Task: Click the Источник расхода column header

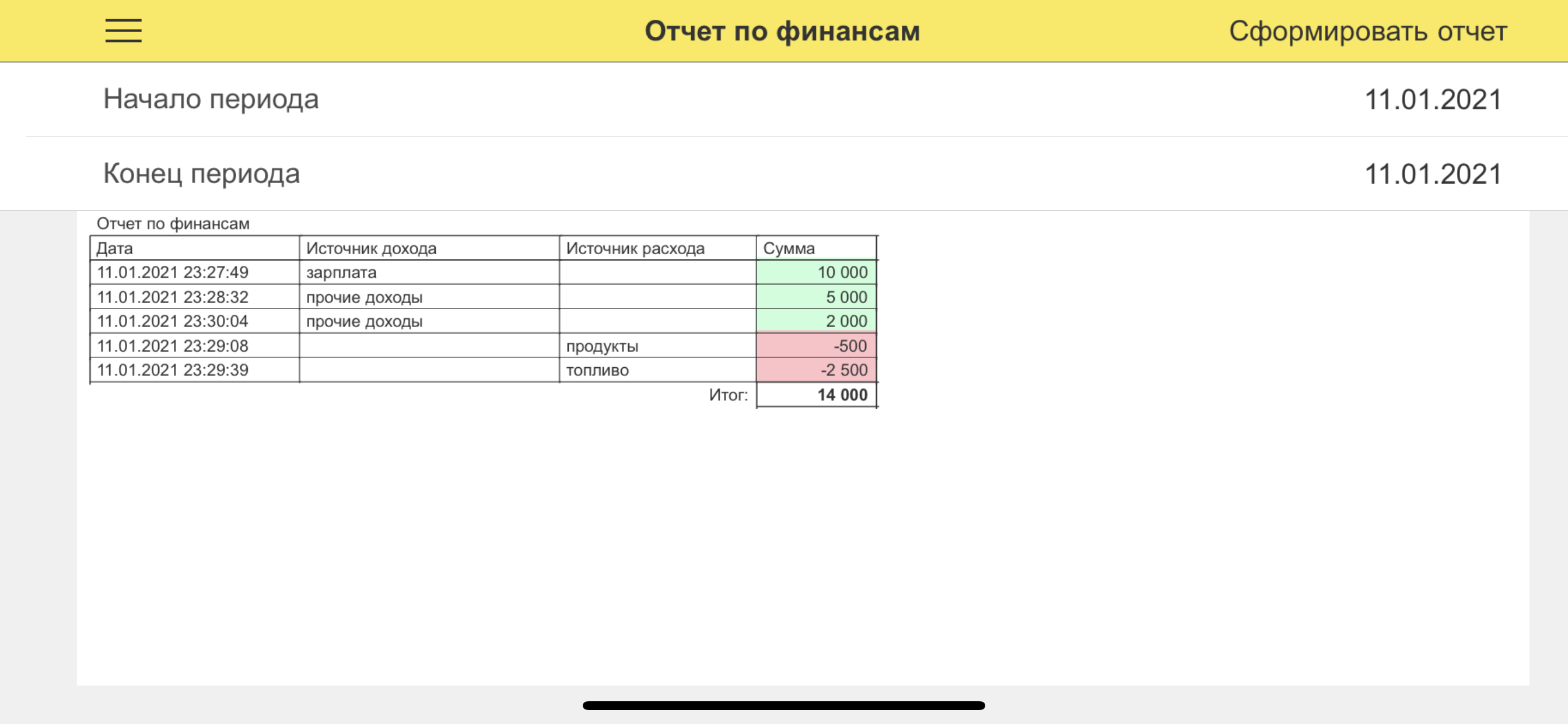Action: pyautogui.click(x=658, y=248)
